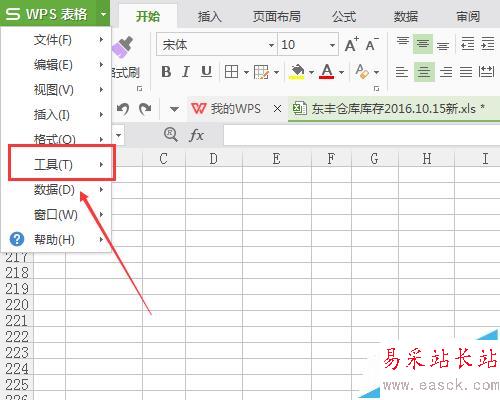This screenshot has height=400, width=500.
Task: Toggle italic formatting
Action: coord(186,72)
